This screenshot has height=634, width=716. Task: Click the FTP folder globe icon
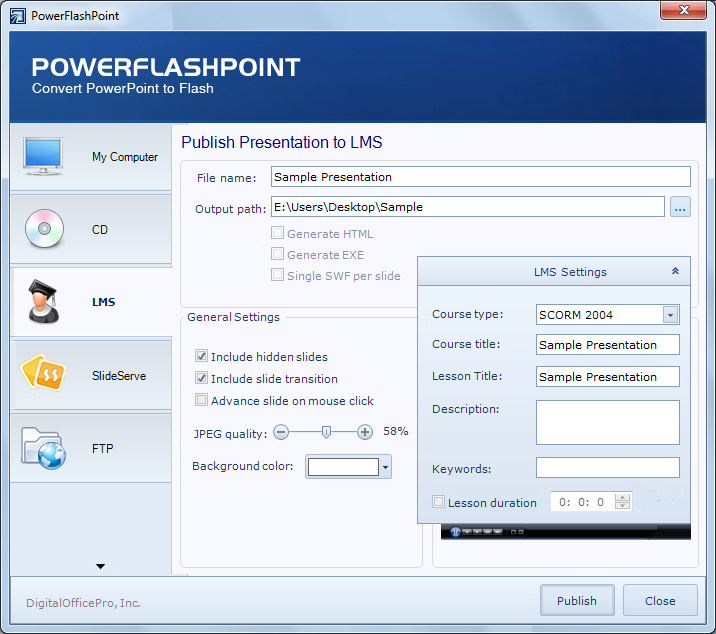click(x=43, y=448)
